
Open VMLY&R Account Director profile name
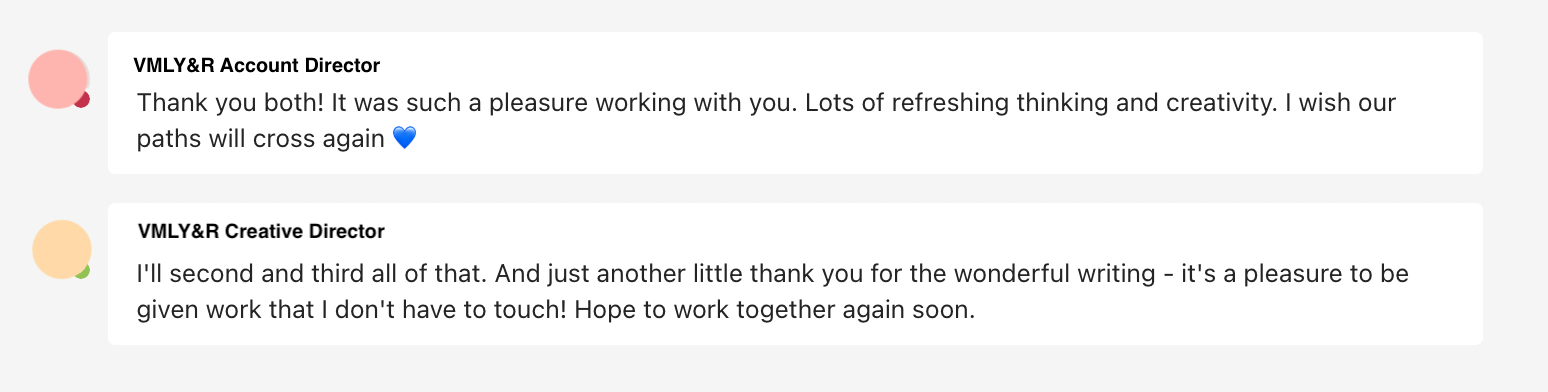[x=257, y=66]
